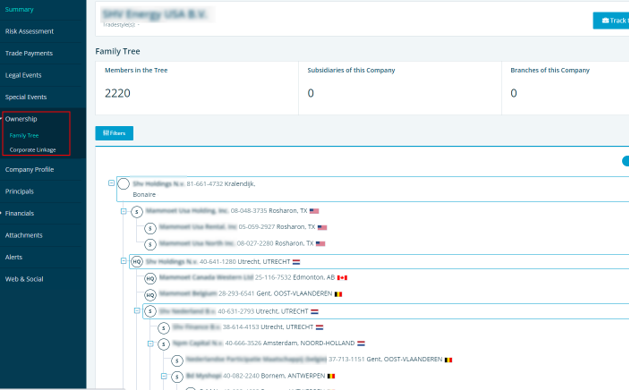Click Netherlands flag beside 40-641-1280 Utrecht

(x=296, y=262)
